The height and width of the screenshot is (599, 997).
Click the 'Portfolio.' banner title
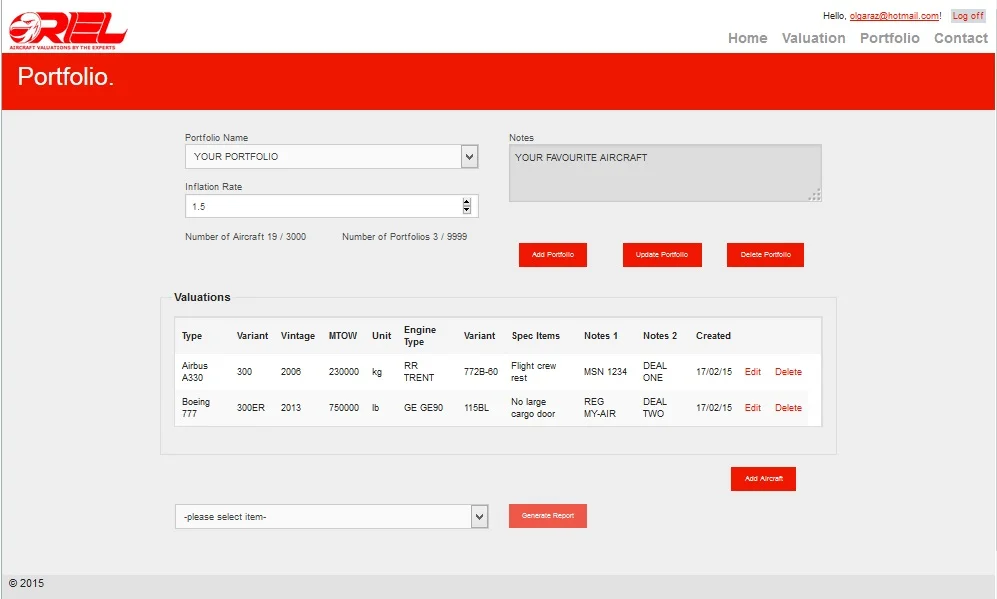[x=65, y=76]
